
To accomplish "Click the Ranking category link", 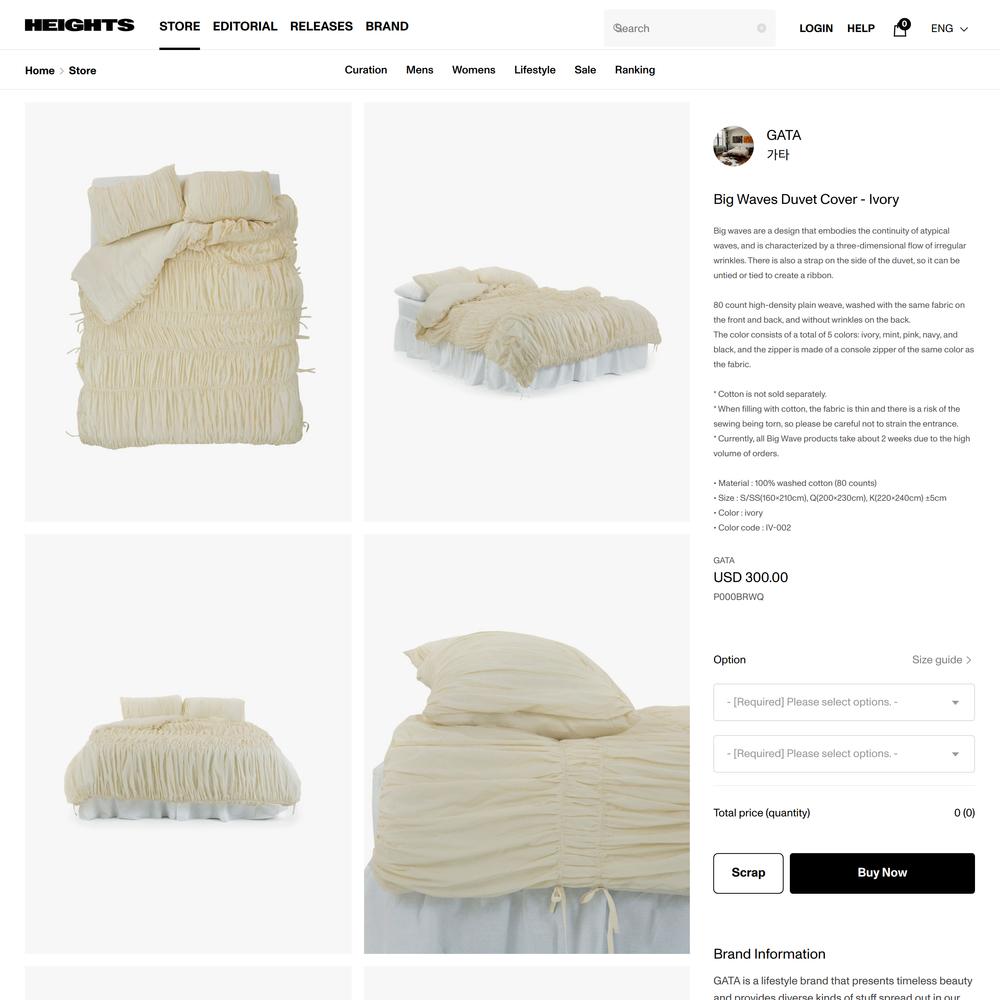I will pos(635,70).
